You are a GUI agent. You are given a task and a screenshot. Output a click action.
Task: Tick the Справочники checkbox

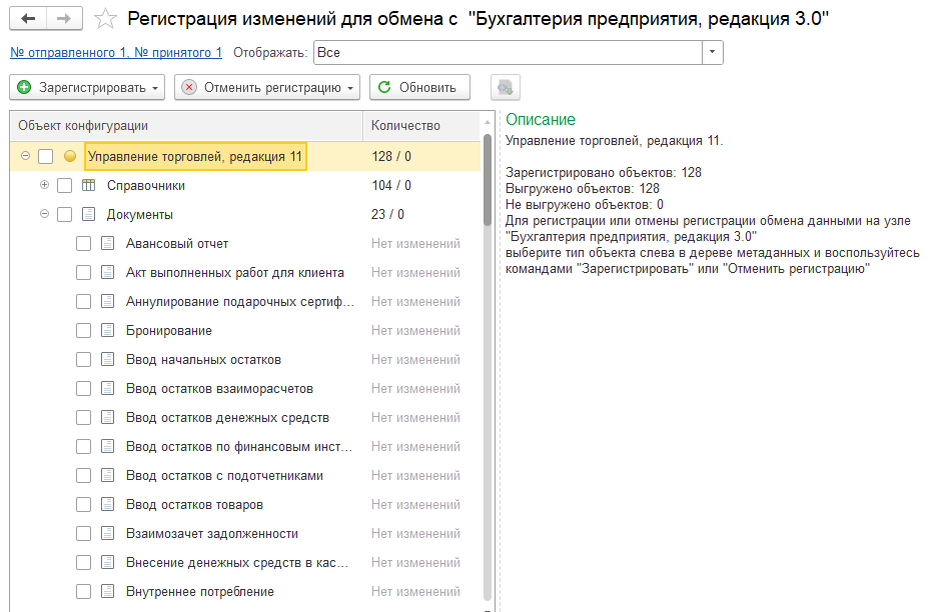(64, 185)
